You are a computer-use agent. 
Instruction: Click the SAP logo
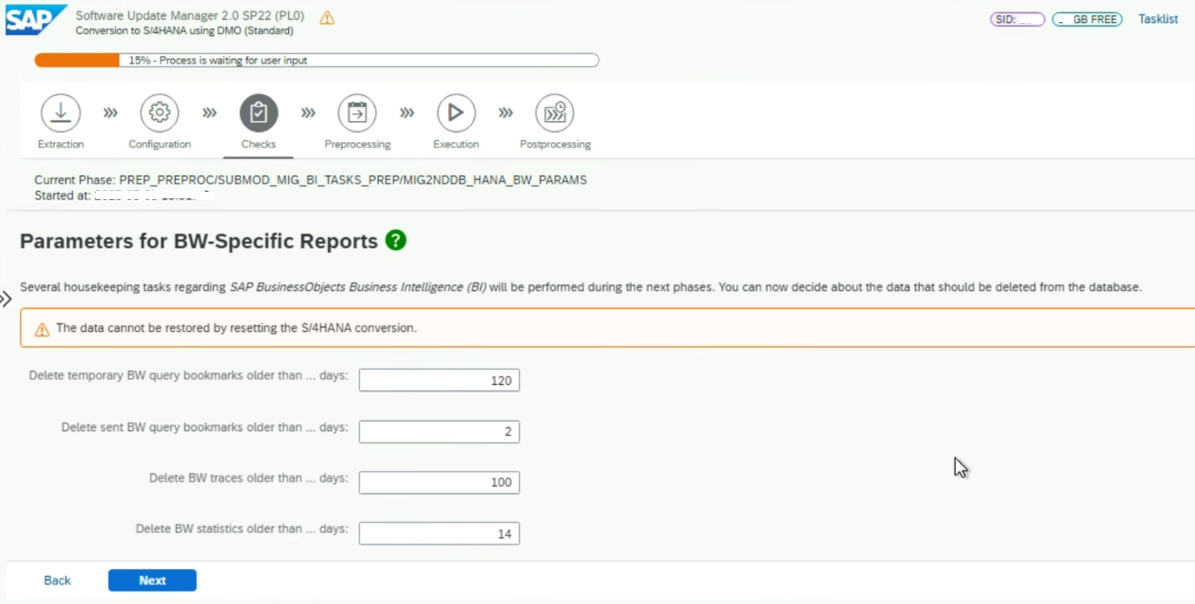[x=36, y=20]
